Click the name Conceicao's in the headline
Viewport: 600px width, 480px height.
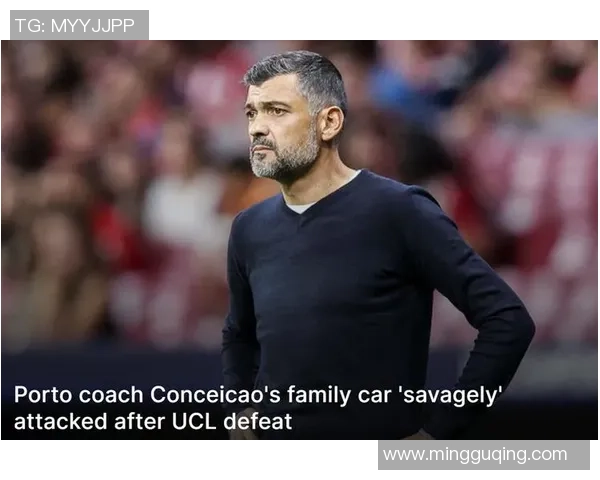(x=215, y=395)
